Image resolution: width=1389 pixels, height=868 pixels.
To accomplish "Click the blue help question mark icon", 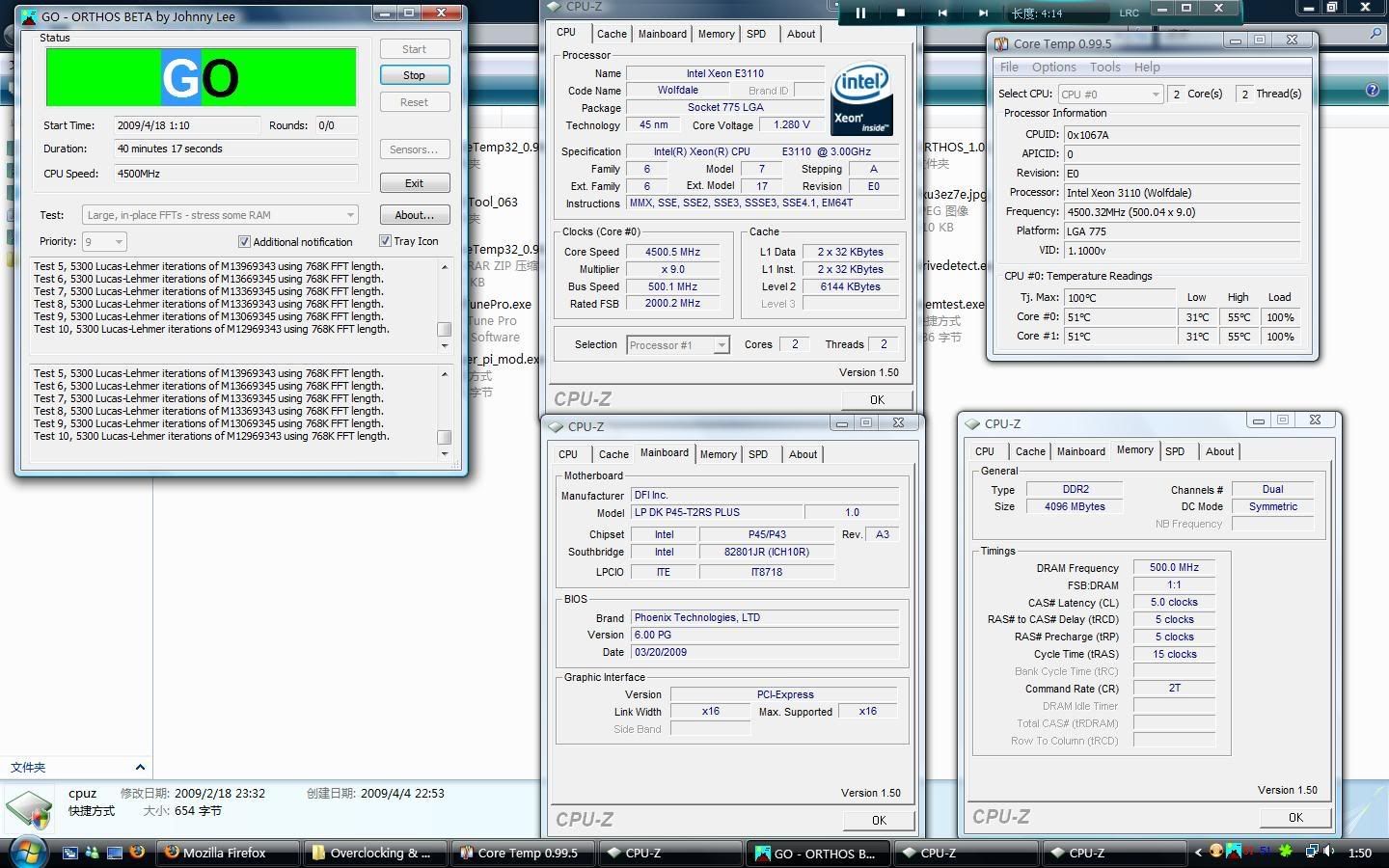I will 1373,90.
